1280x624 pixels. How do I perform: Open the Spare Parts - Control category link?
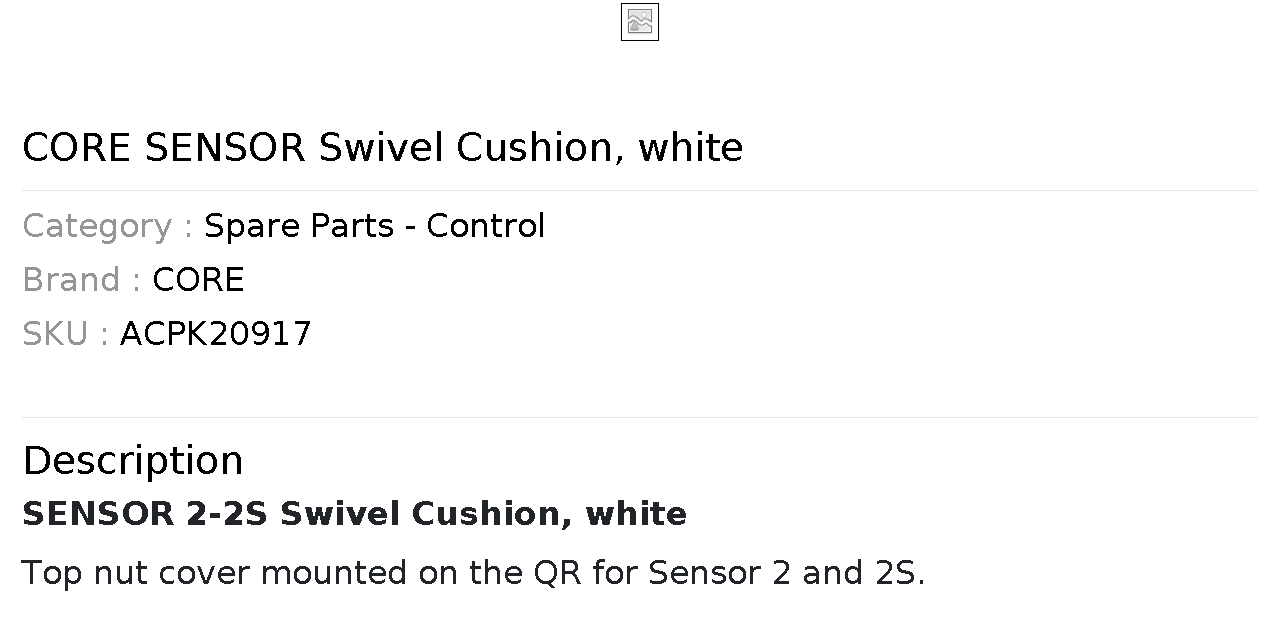point(374,226)
